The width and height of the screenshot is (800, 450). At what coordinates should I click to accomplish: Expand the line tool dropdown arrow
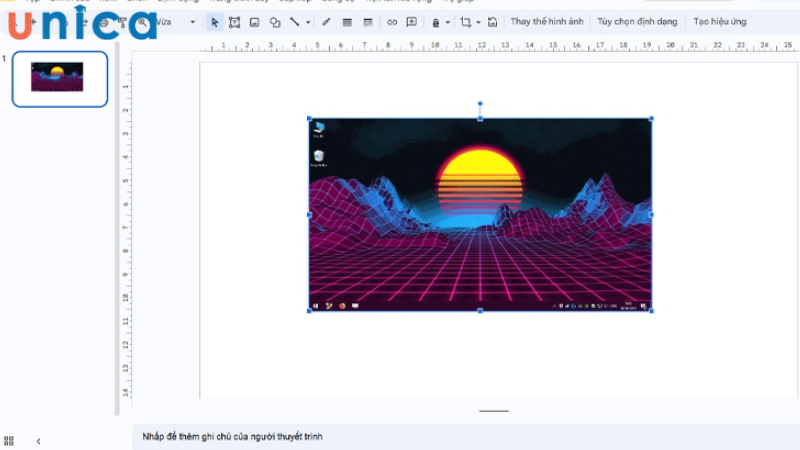307,22
